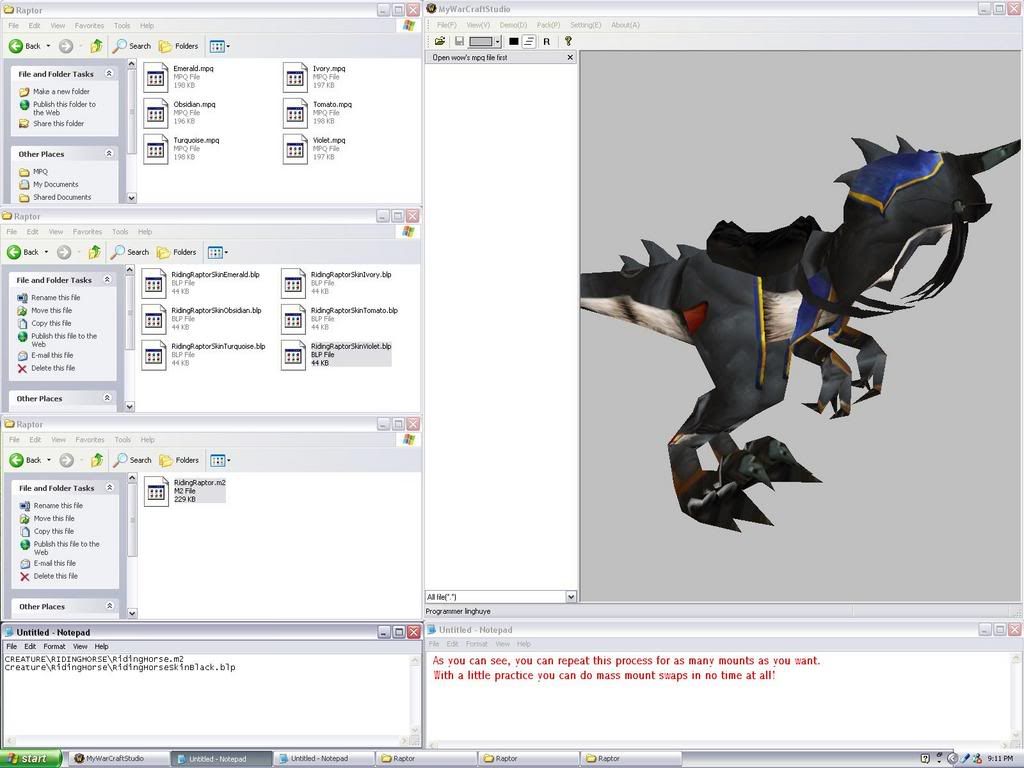
Task: Select the Emerald.mpq file icon
Action: (x=155, y=78)
